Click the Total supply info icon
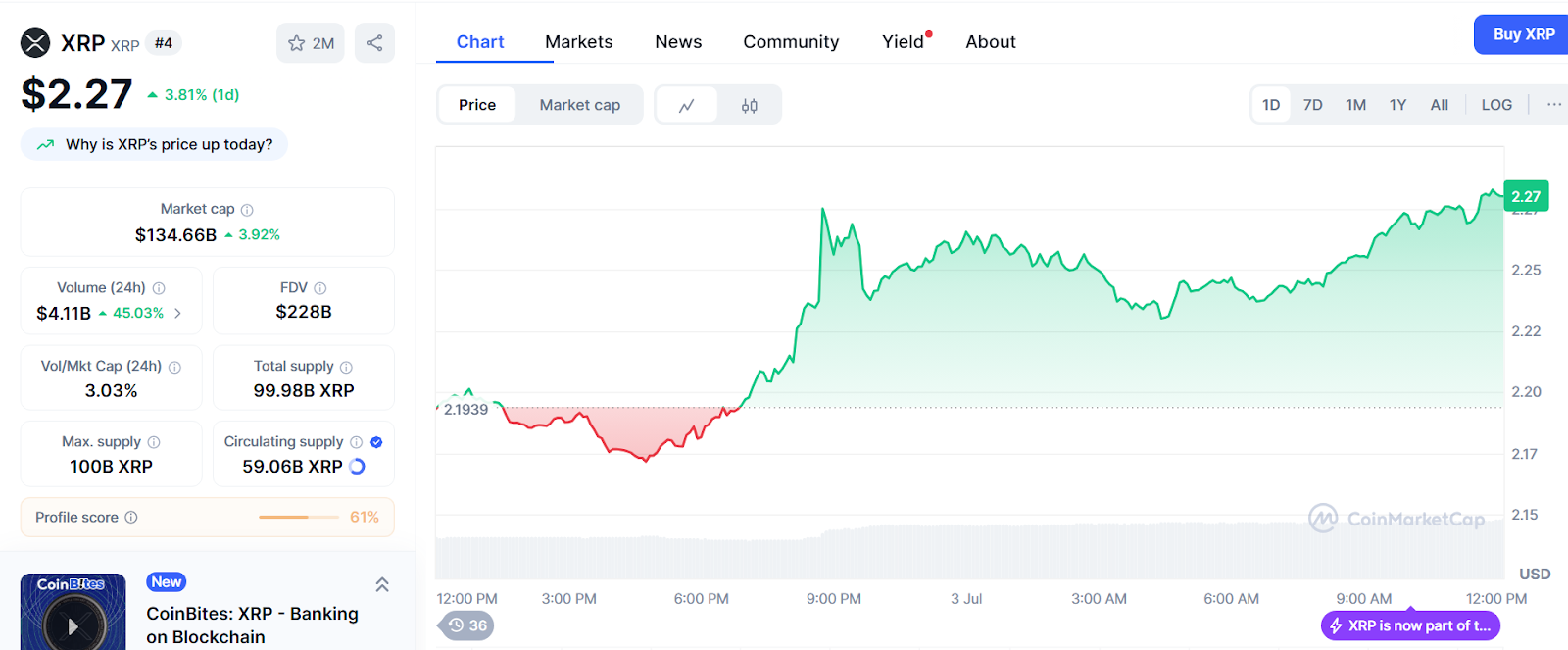 pos(346,367)
